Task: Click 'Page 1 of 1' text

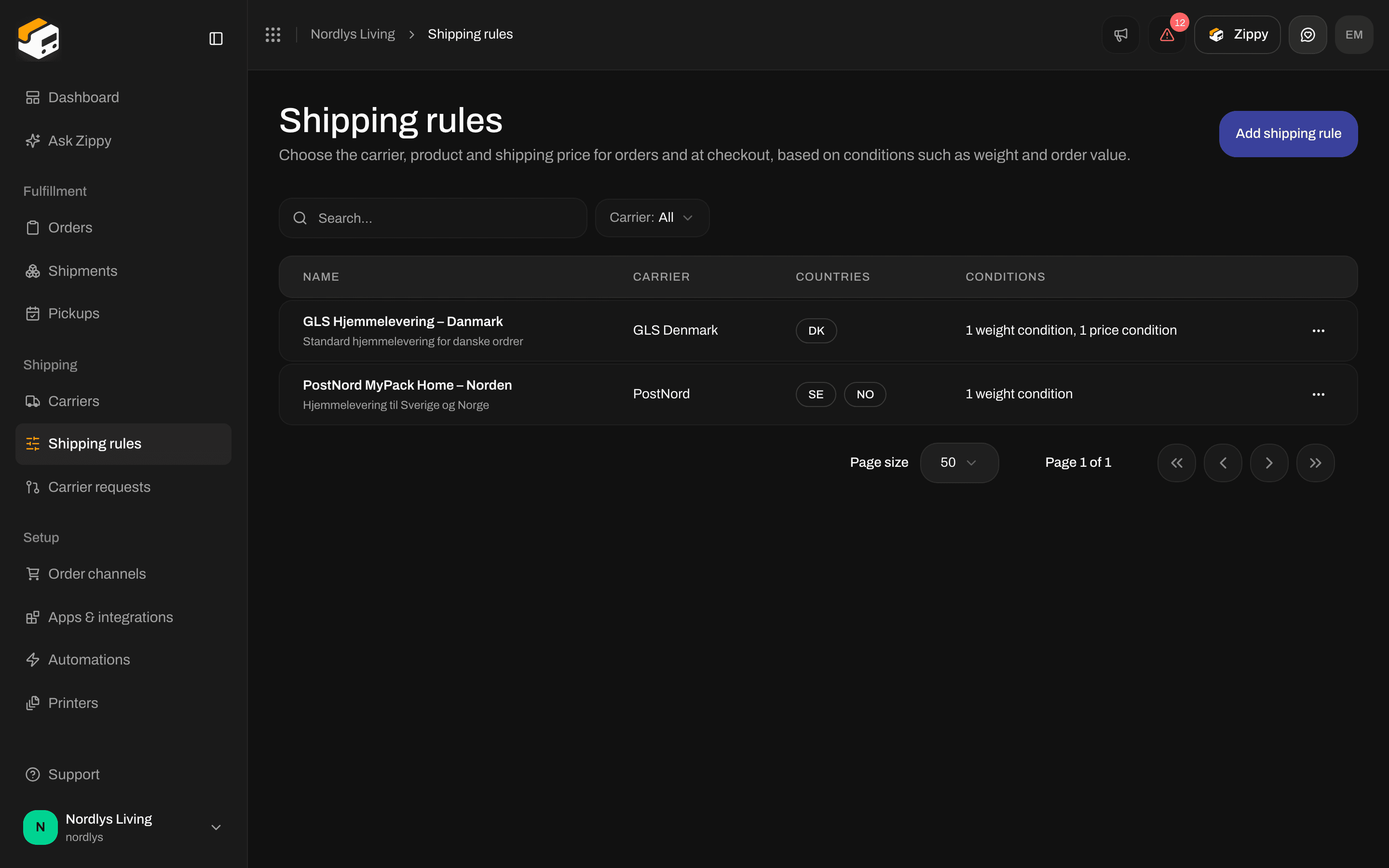Action: [x=1078, y=463]
